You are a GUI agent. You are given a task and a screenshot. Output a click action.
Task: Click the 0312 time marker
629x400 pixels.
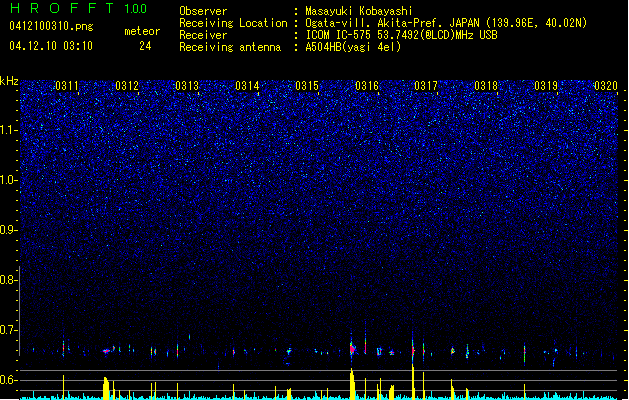[127, 86]
